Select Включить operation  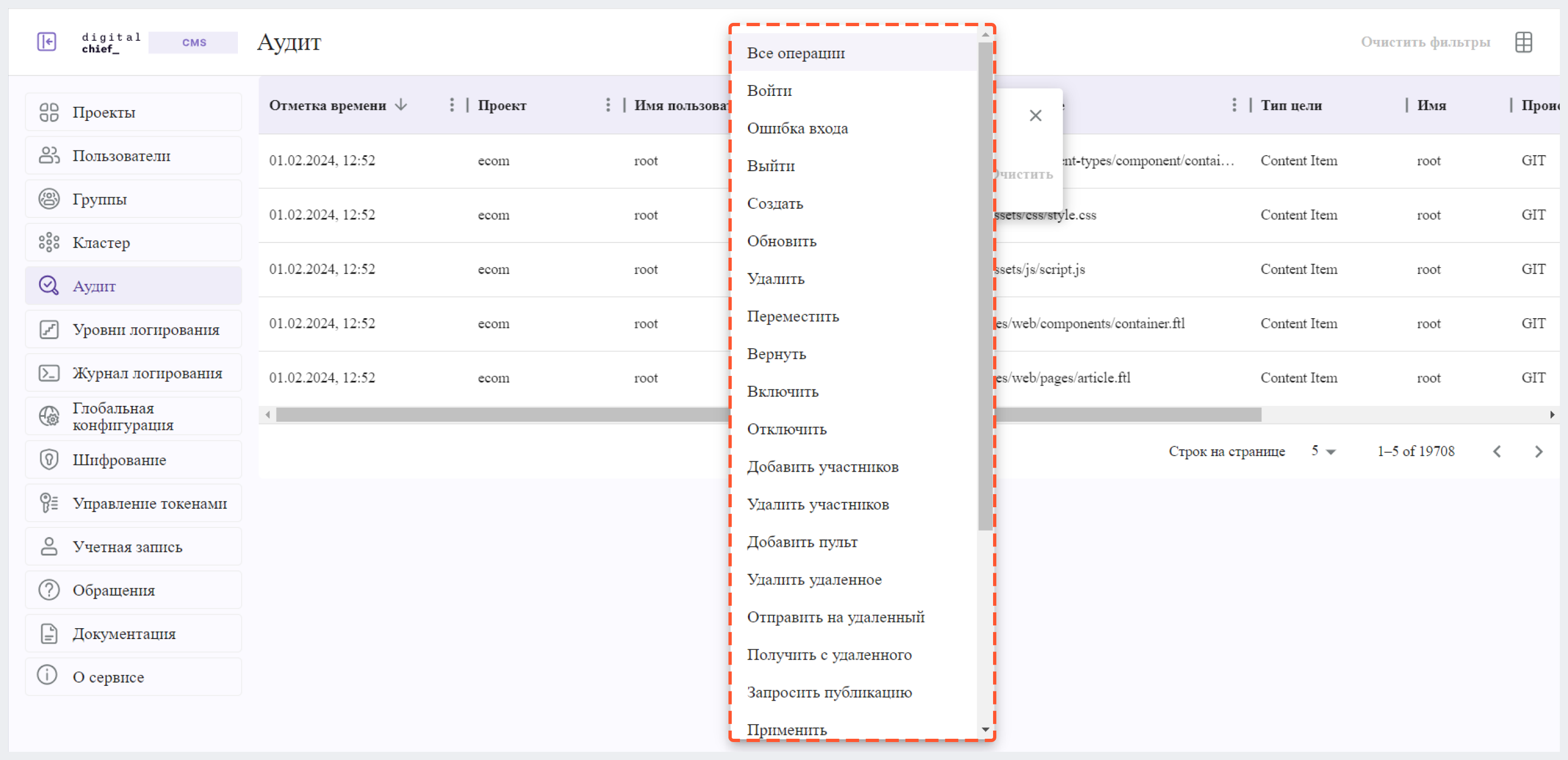(853, 391)
